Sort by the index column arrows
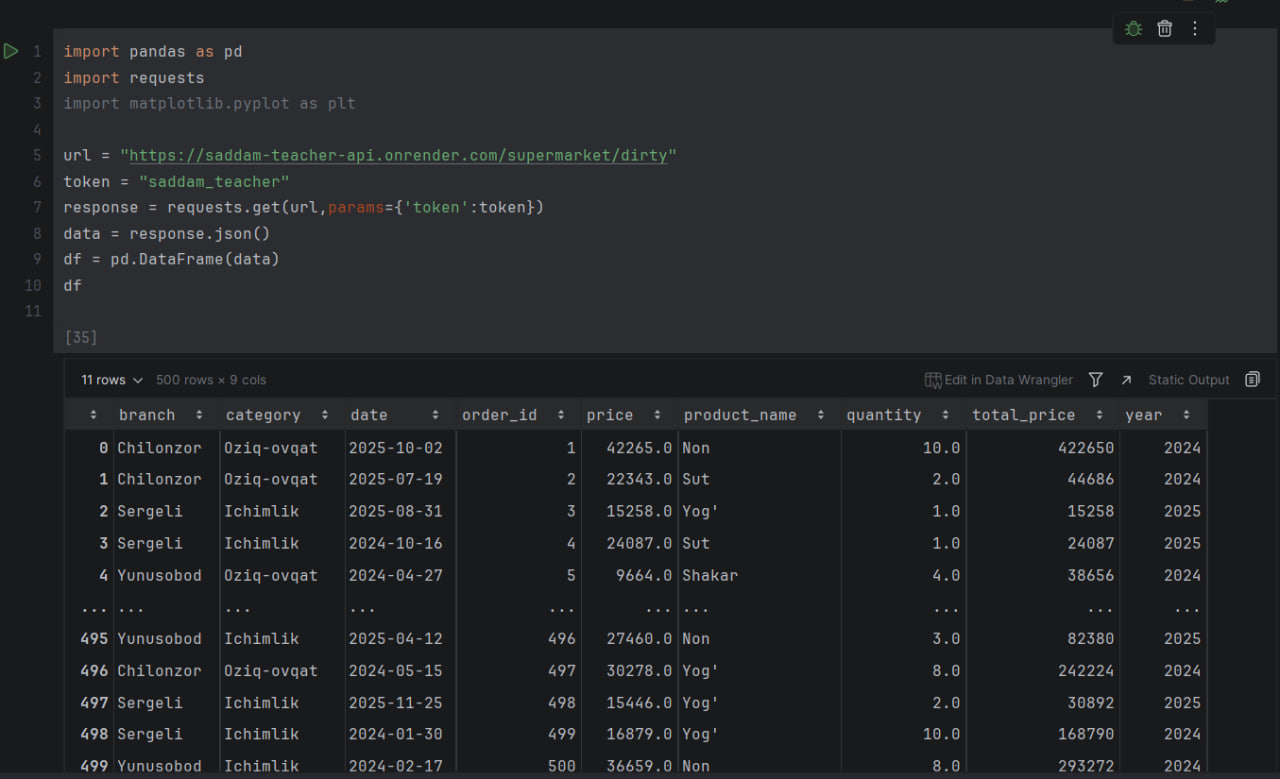 tap(94, 415)
